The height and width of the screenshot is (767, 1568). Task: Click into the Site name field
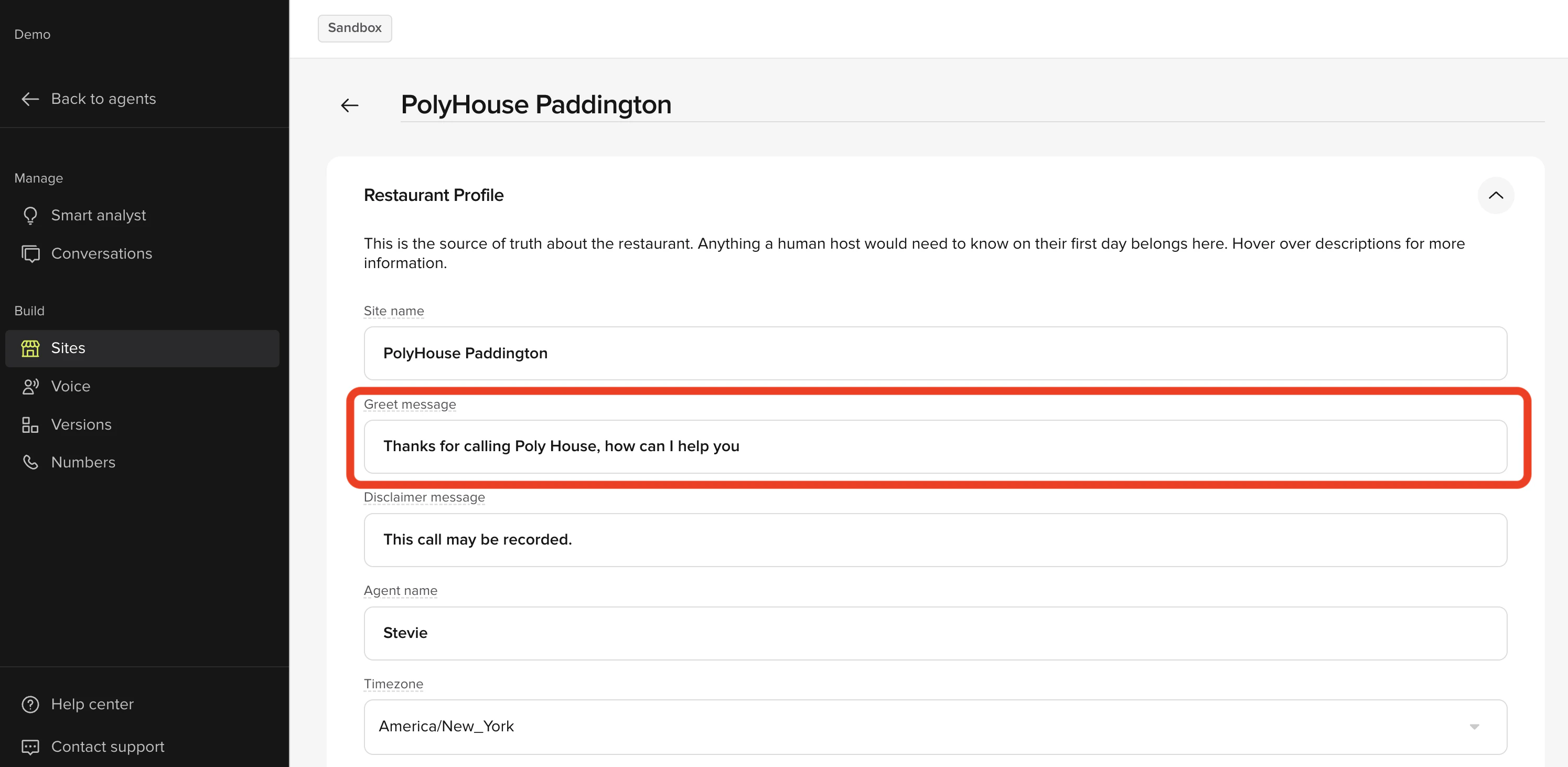[x=935, y=353]
